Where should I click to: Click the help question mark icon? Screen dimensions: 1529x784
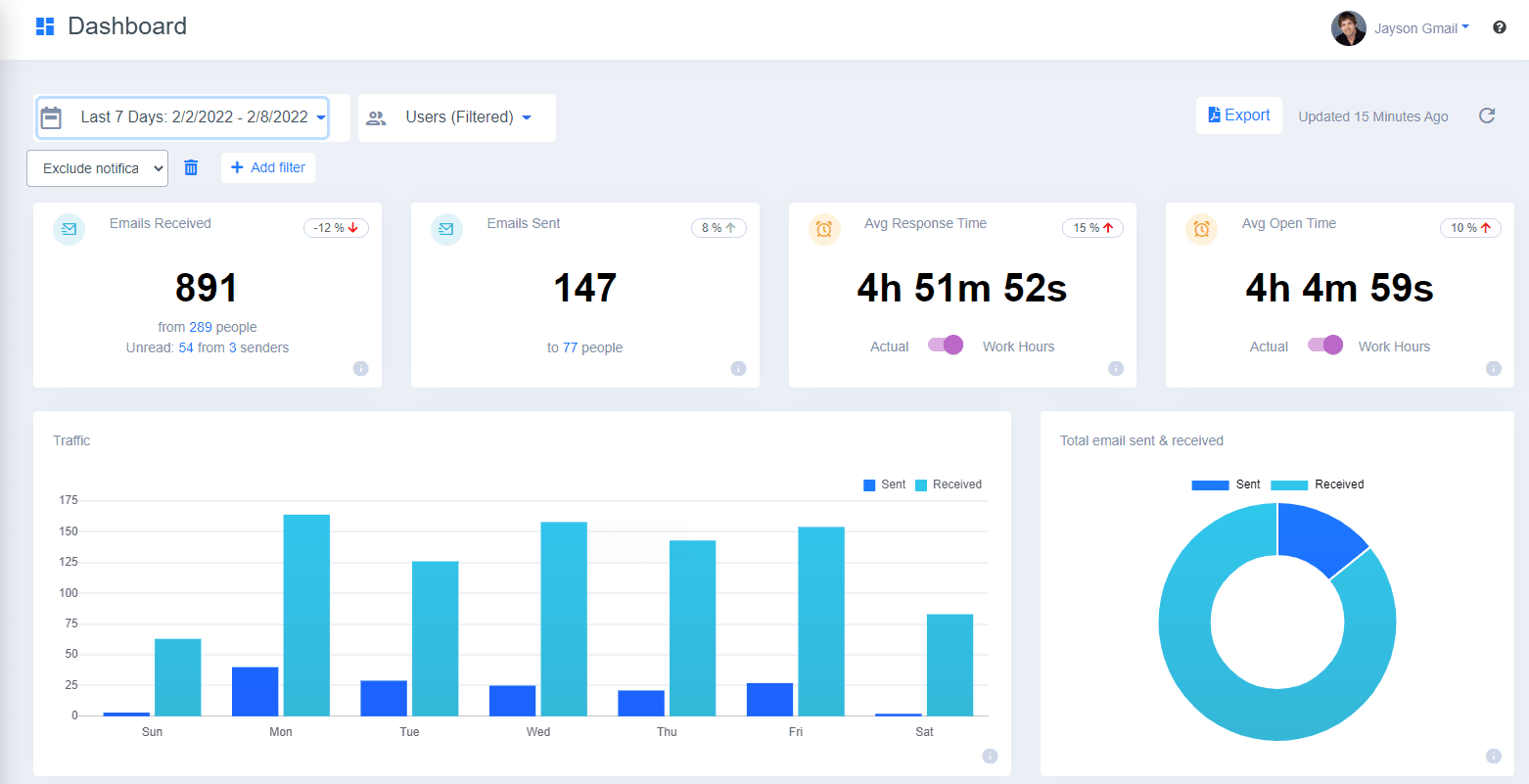1499,27
